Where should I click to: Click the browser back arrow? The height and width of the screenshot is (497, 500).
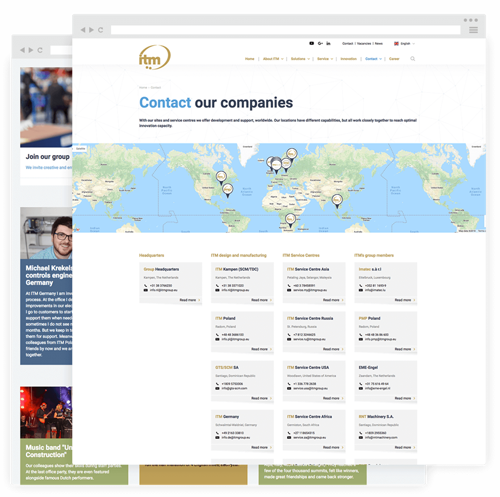tap(83, 30)
